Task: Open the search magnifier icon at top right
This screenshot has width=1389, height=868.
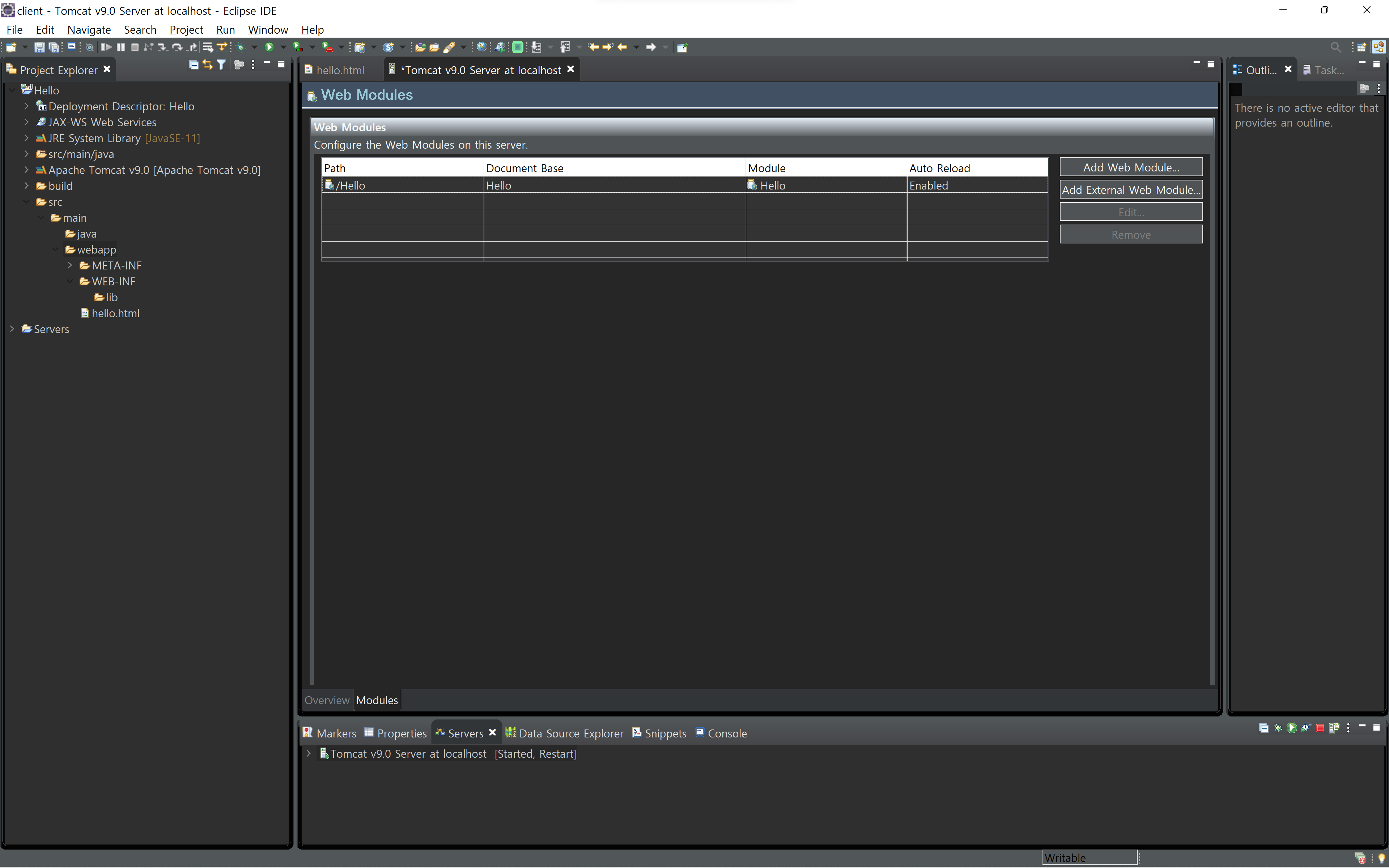Action: coord(1335,47)
